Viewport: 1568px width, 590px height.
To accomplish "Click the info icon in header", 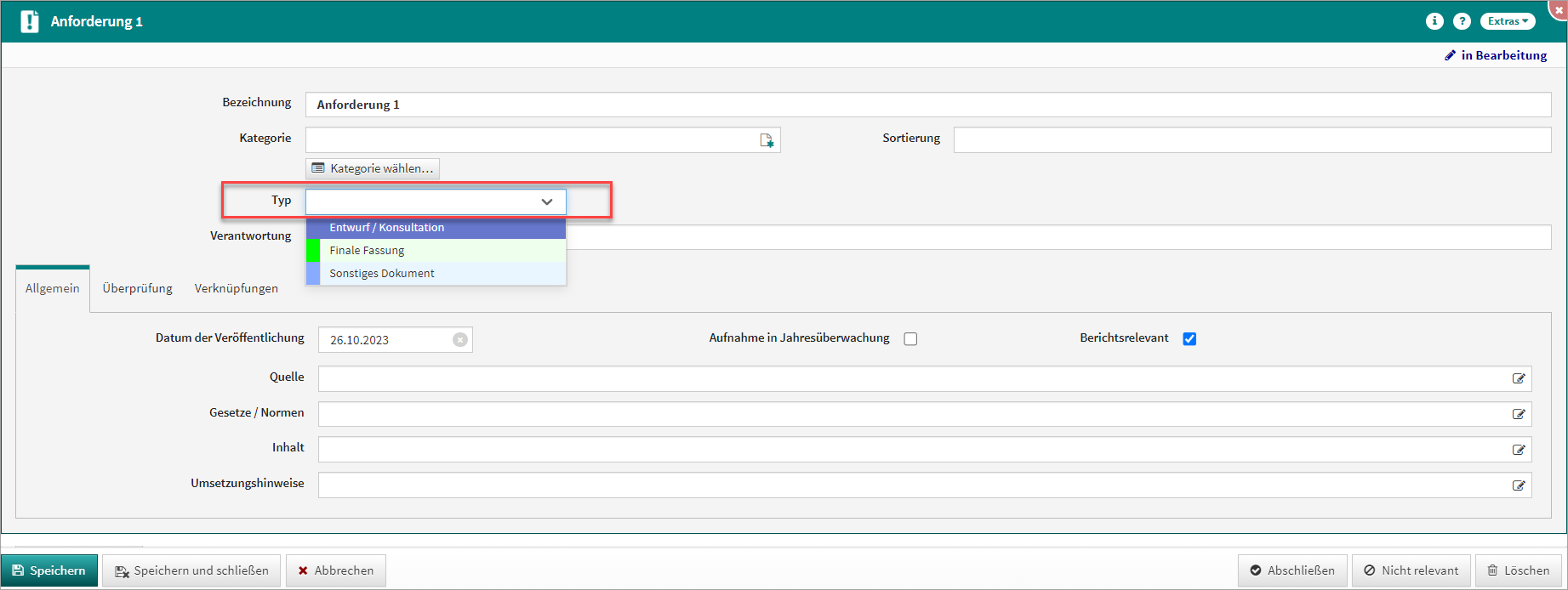I will pos(1434,21).
